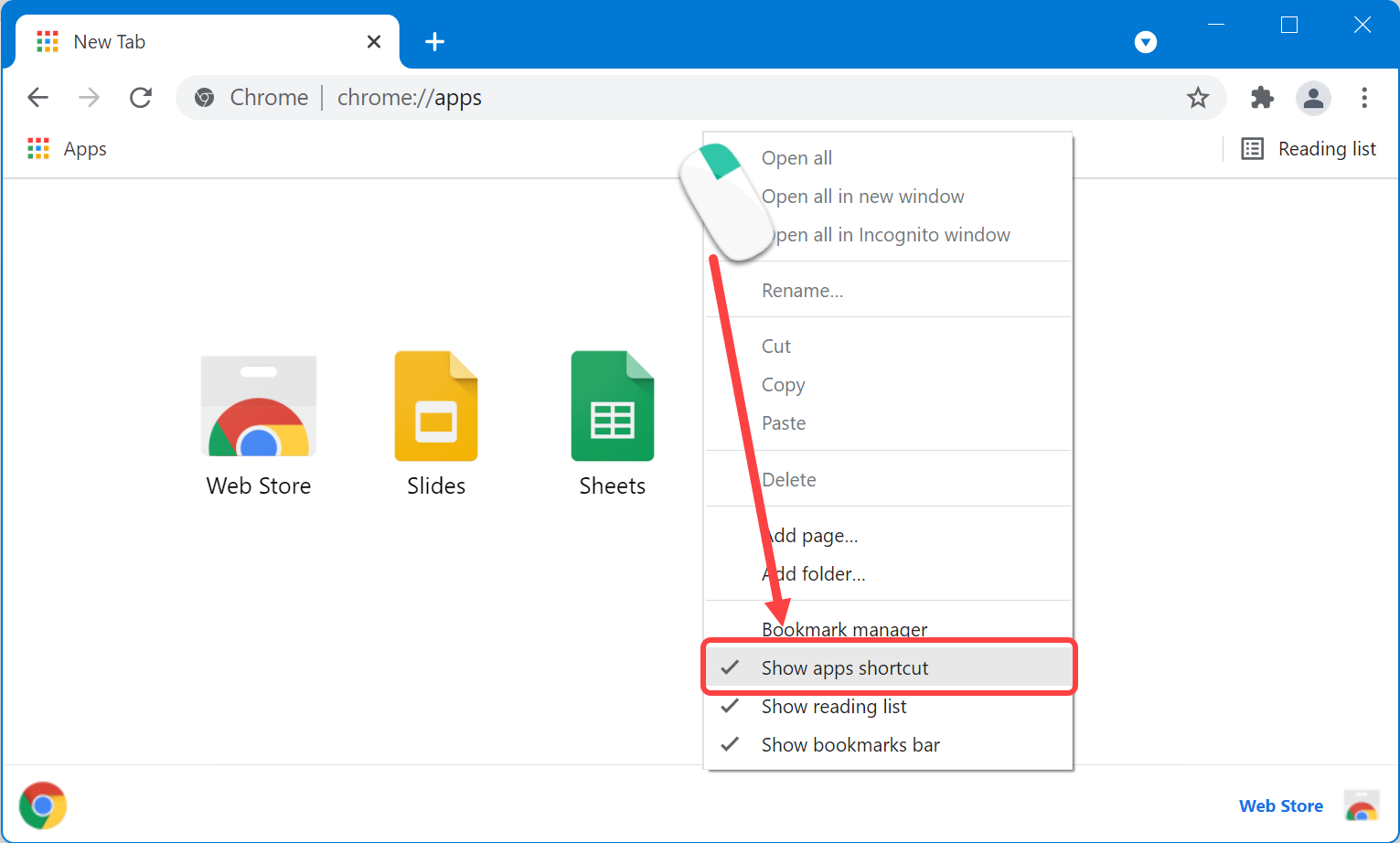Reload the current page
The width and height of the screenshot is (1400, 843).
click(x=141, y=98)
